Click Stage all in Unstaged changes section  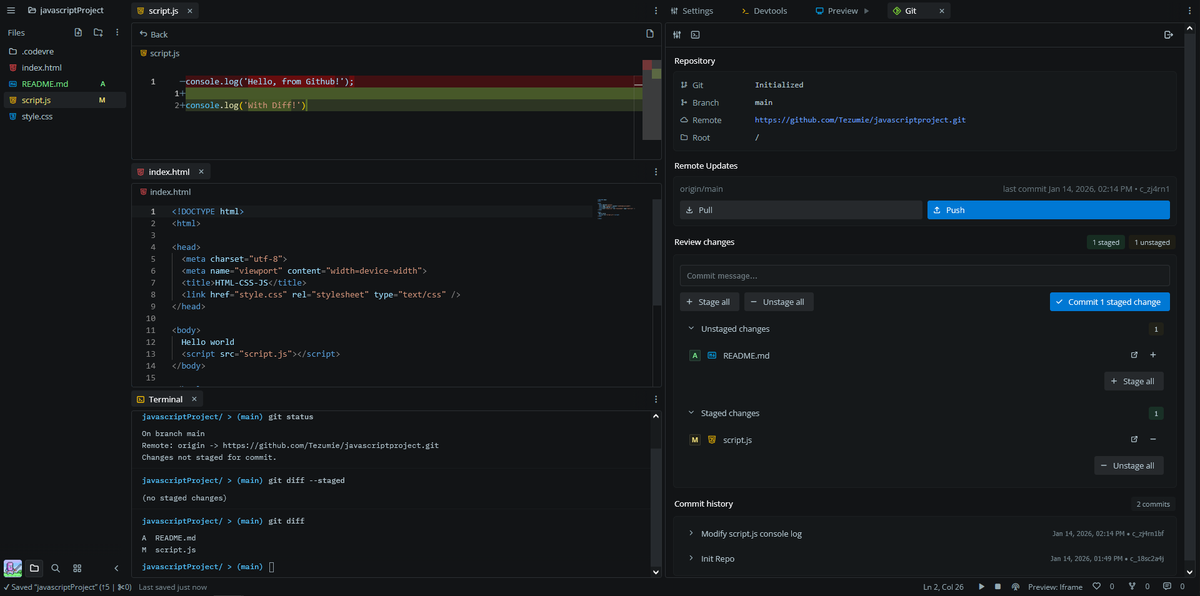(x=1133, y=381)
